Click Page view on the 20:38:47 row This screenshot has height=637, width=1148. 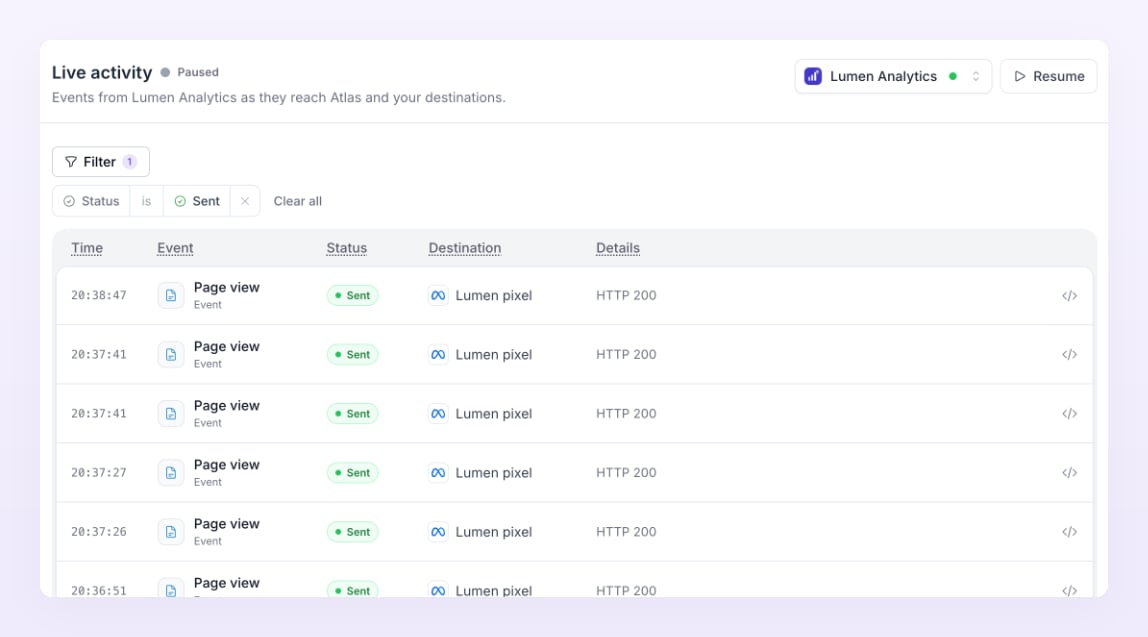point(226,288)
